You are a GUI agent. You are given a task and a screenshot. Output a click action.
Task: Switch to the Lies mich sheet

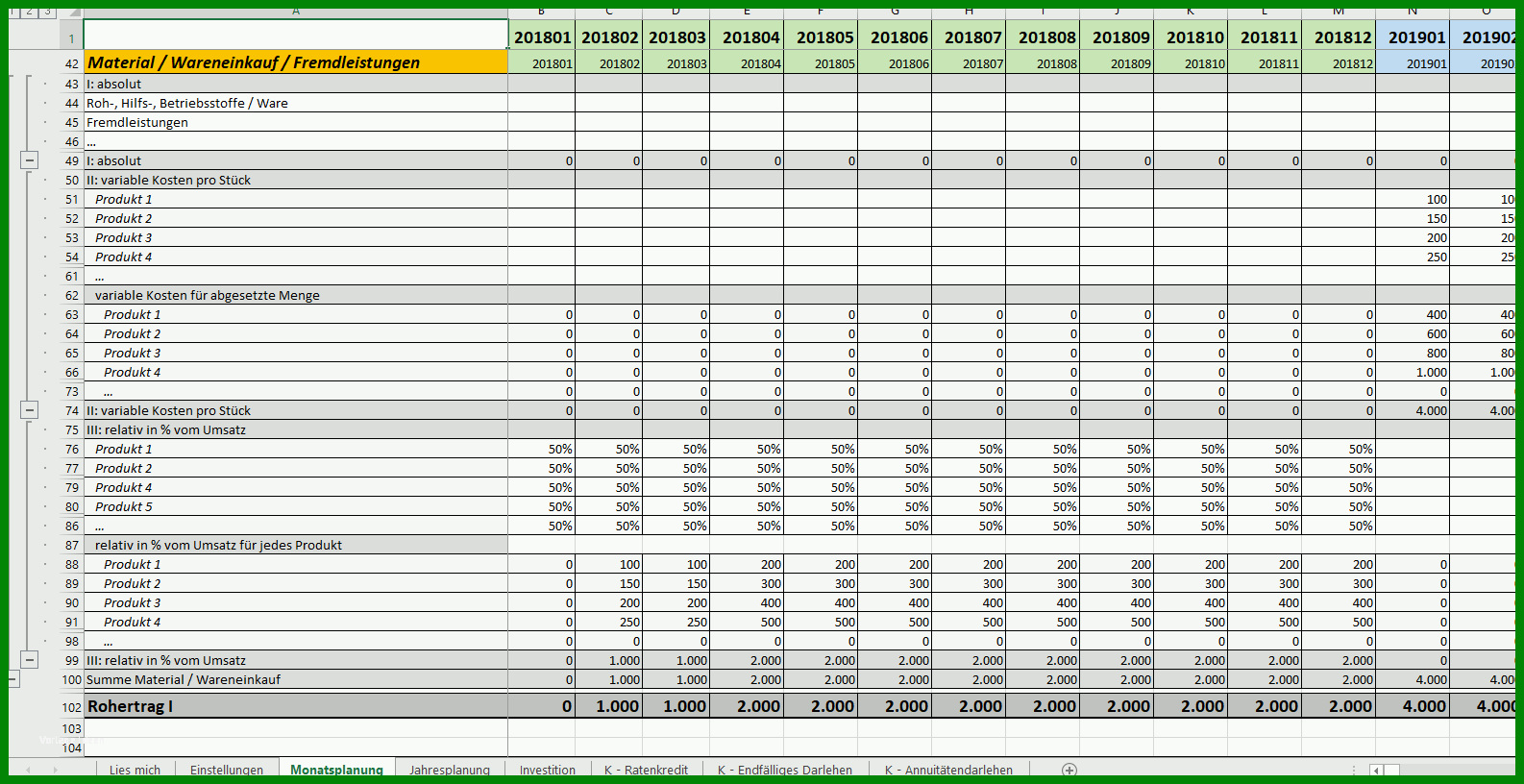click(x=135, y=770)
